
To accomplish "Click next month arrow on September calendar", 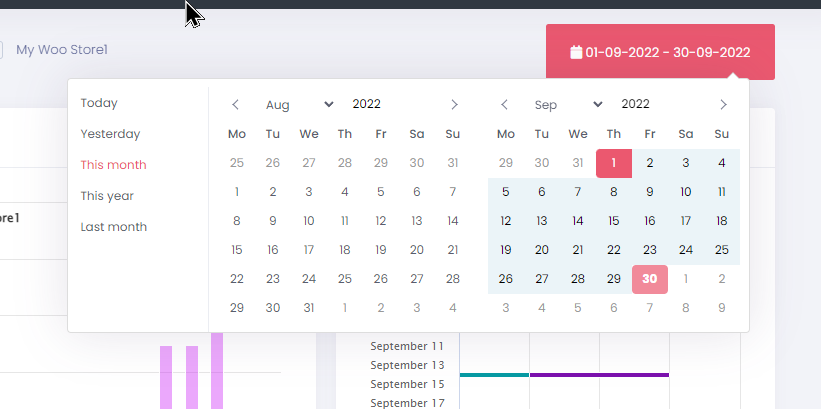I will click(x=723, y=105).
